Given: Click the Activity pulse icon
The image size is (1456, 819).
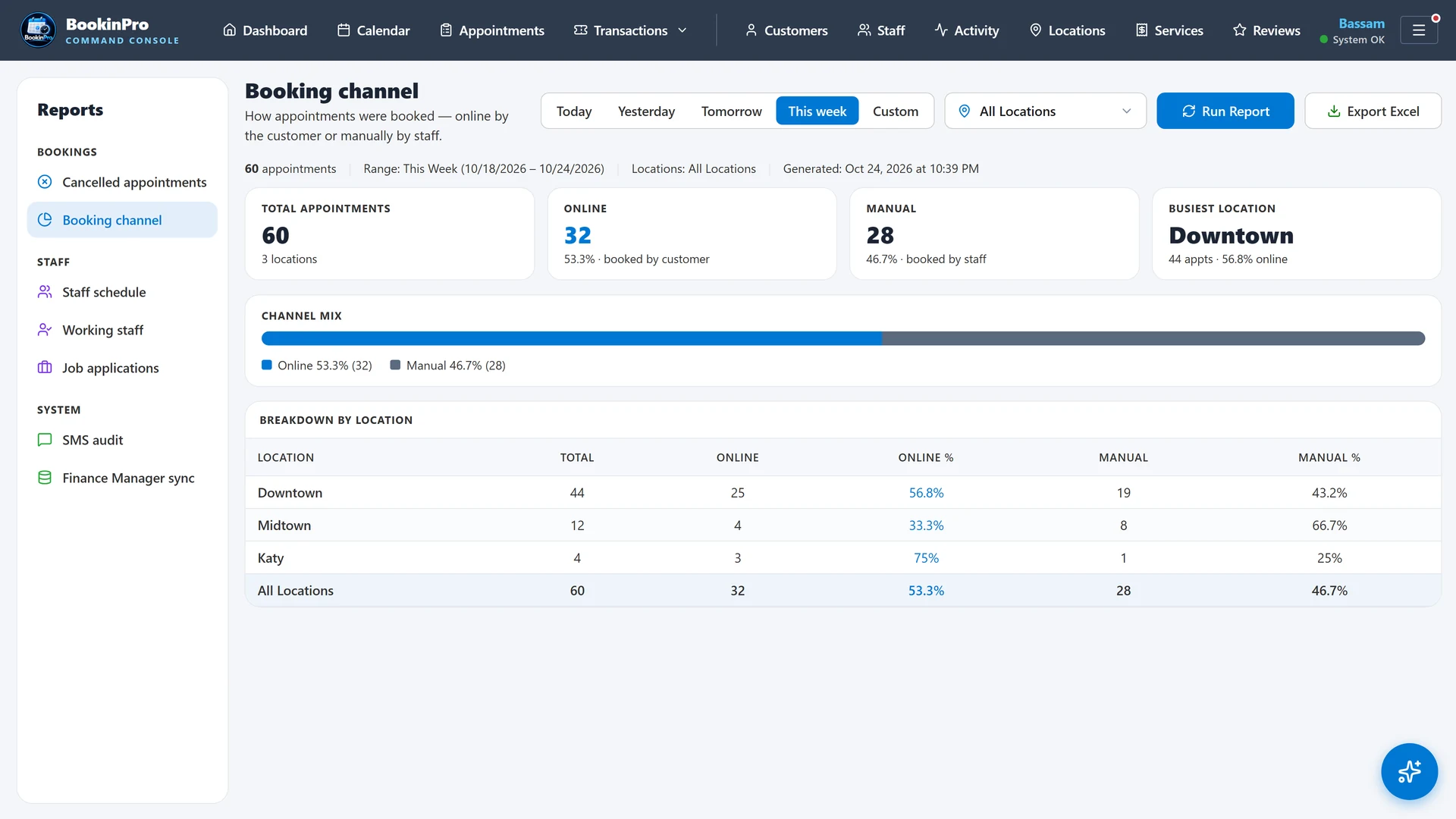Looking at the screenshot, I should click(941, 30).
